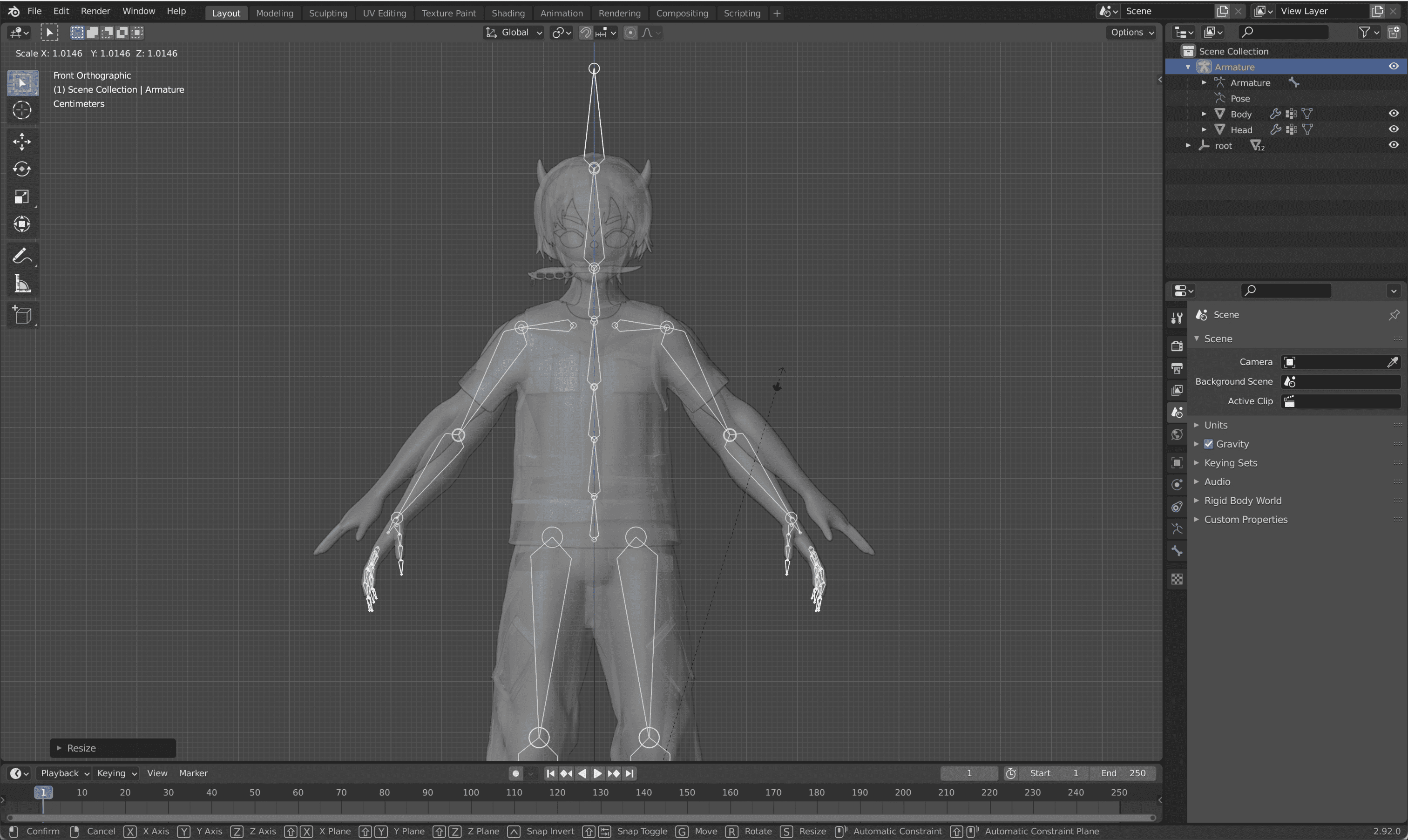Image resolution: width=1408 pixels, height=840 pixels.
Task: Select the Move tool
Action: [22, 142]
